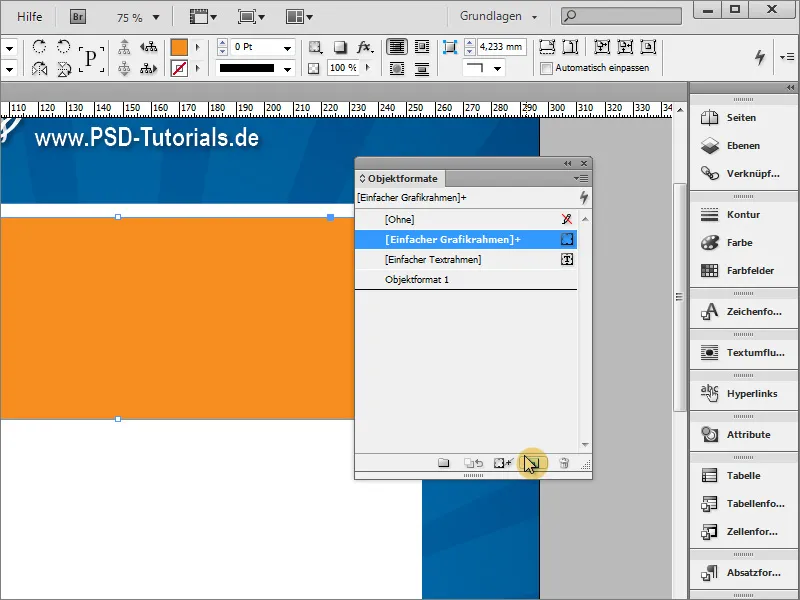Create new style group folder icon
Image resolution: width=800 pixels, height=600 pixels.
pos(443,463)
